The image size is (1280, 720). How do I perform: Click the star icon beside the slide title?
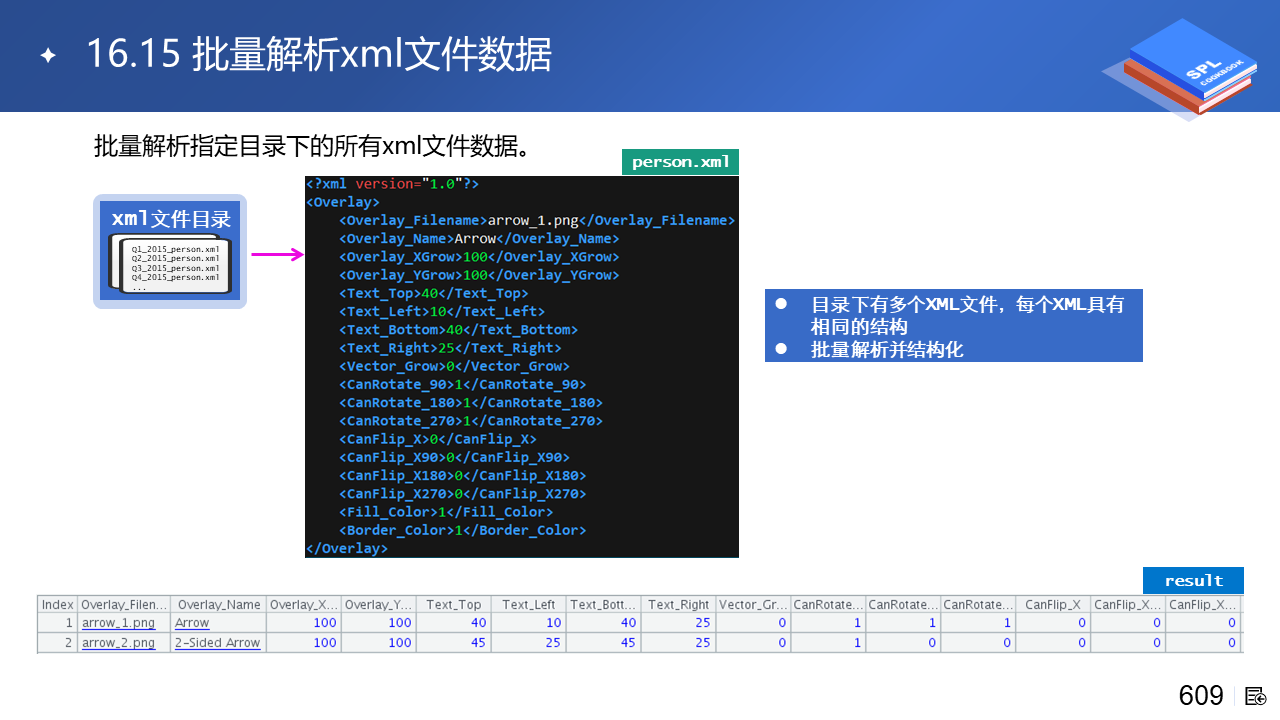[x=48, y=55]
